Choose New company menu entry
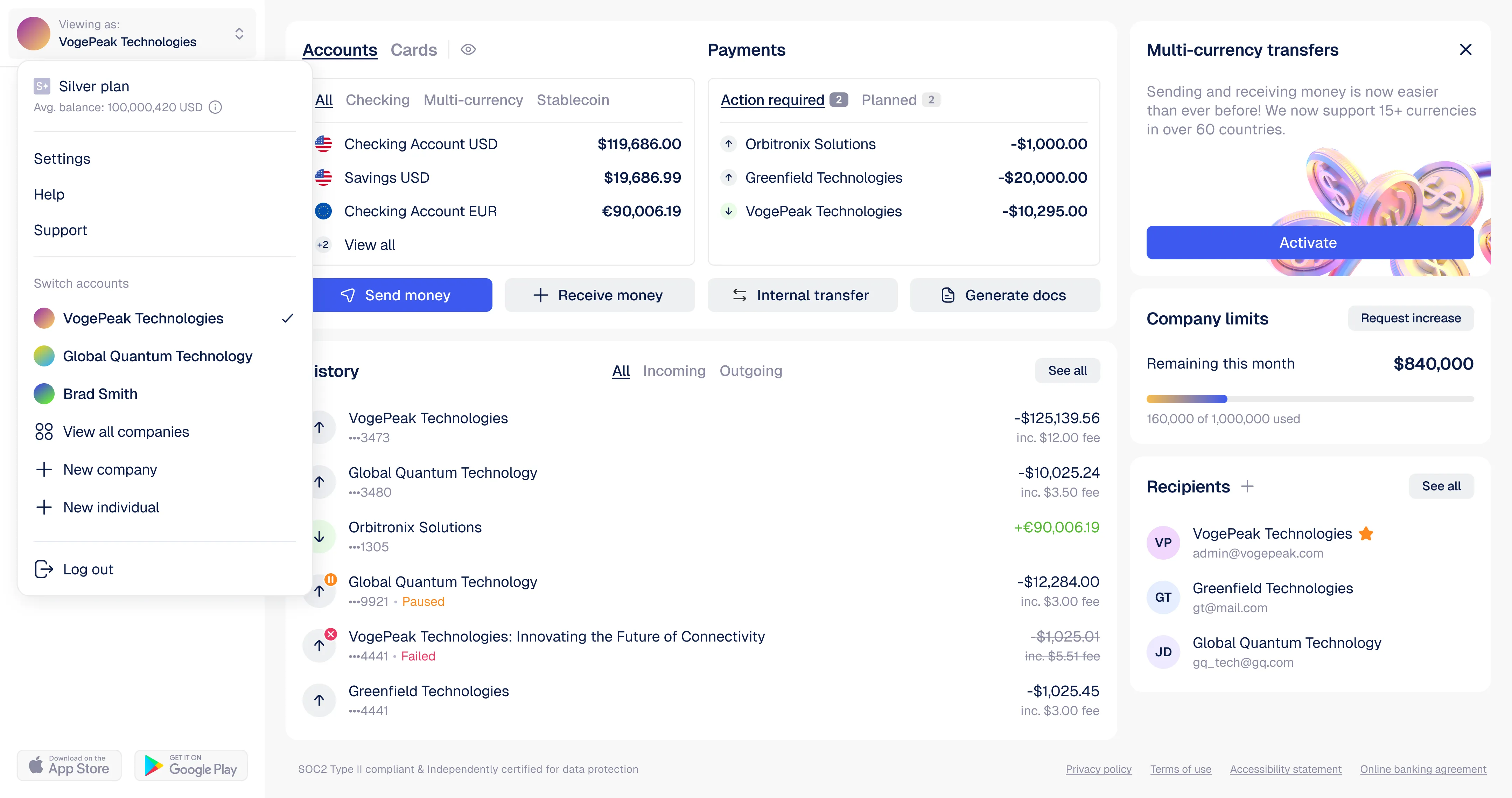This screenshot has width=1512, height=798. 165,469
